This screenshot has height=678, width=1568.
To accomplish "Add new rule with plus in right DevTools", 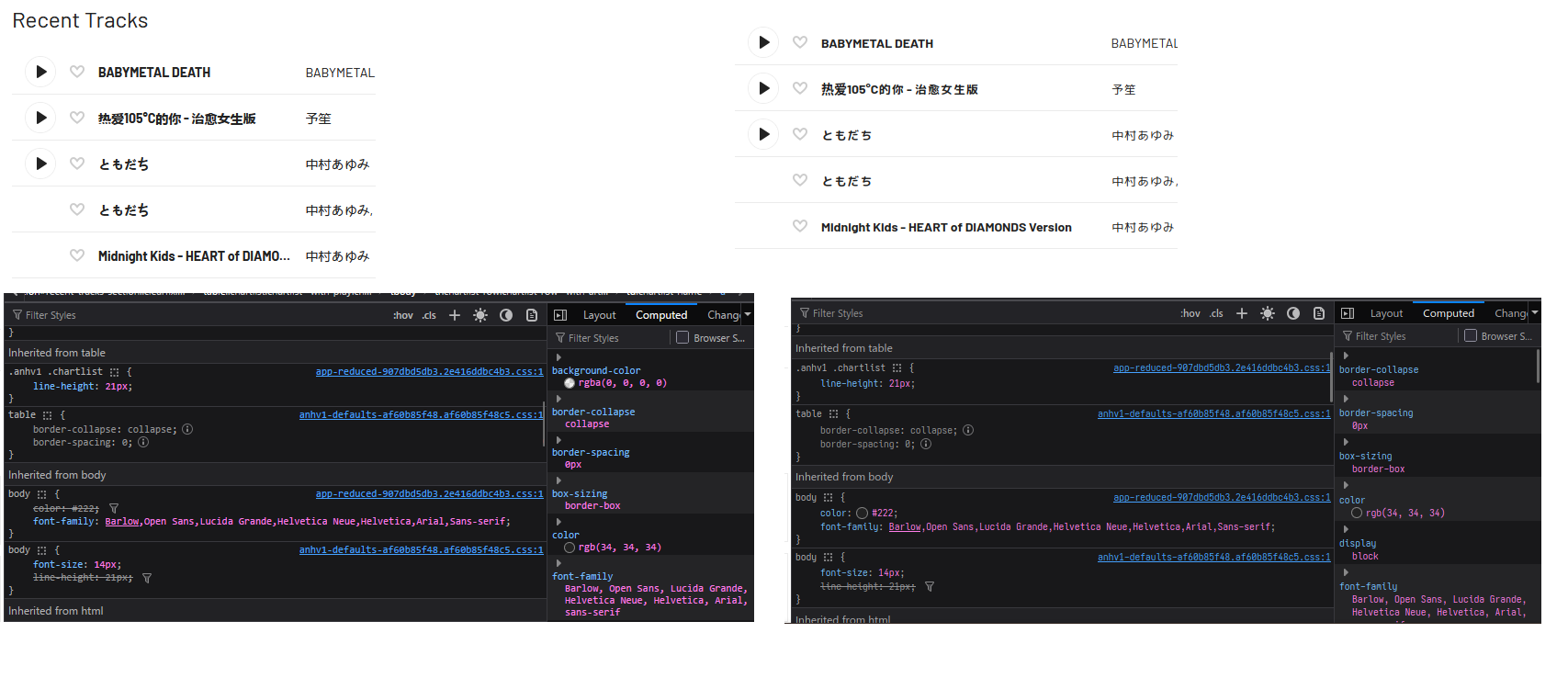I will click(x=1242, y=313).
